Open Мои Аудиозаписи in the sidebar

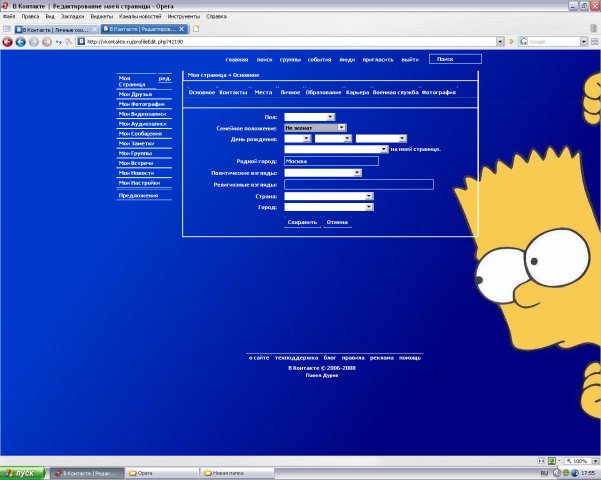click(143, 124)
